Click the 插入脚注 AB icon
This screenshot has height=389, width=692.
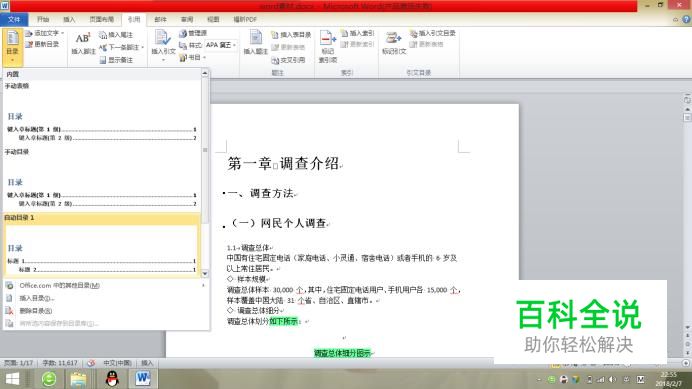pos(83,39)
